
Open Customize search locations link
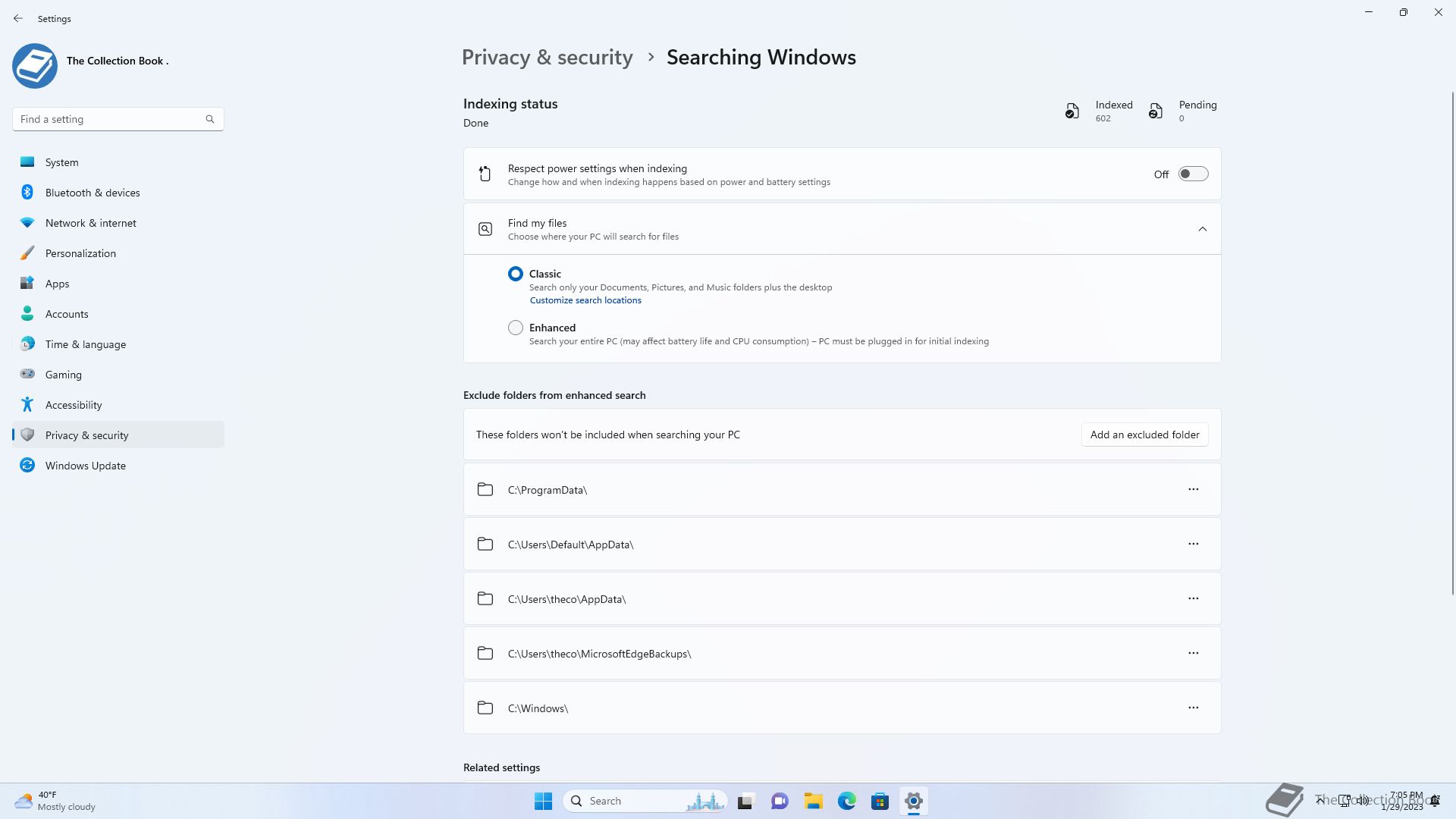pos(585,300)
